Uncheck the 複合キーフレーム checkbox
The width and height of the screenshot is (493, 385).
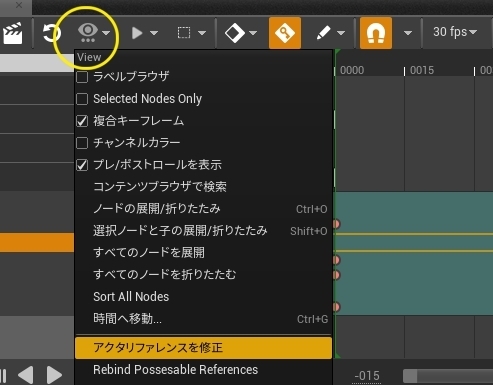click(x=82, y=121)
